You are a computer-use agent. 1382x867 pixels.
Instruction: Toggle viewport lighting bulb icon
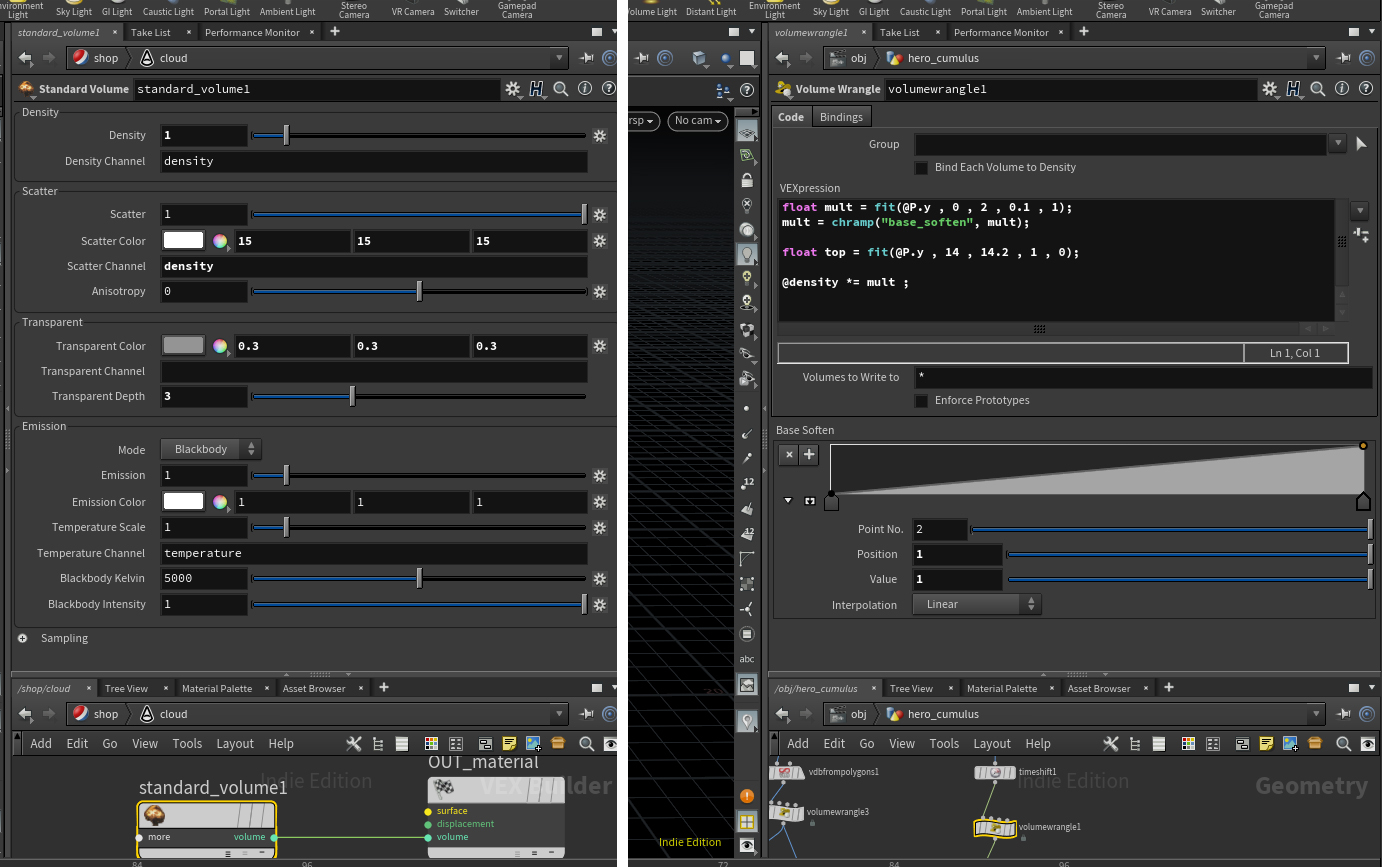coord(747,254)
